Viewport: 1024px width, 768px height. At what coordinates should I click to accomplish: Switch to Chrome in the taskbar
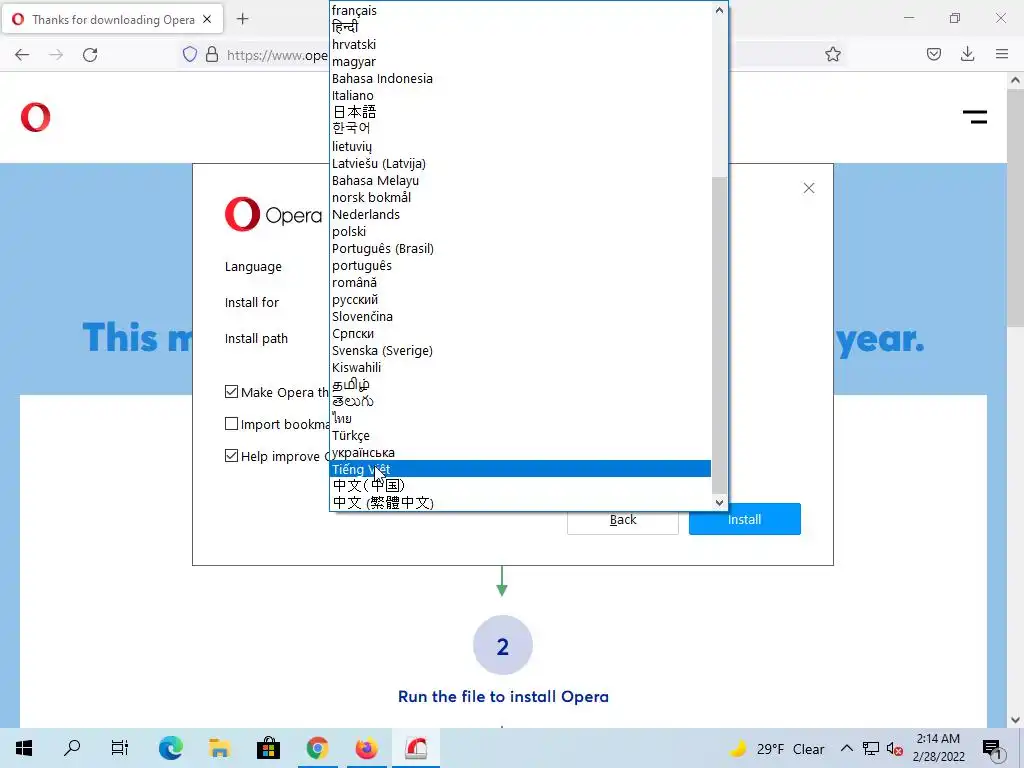point(317,748)
